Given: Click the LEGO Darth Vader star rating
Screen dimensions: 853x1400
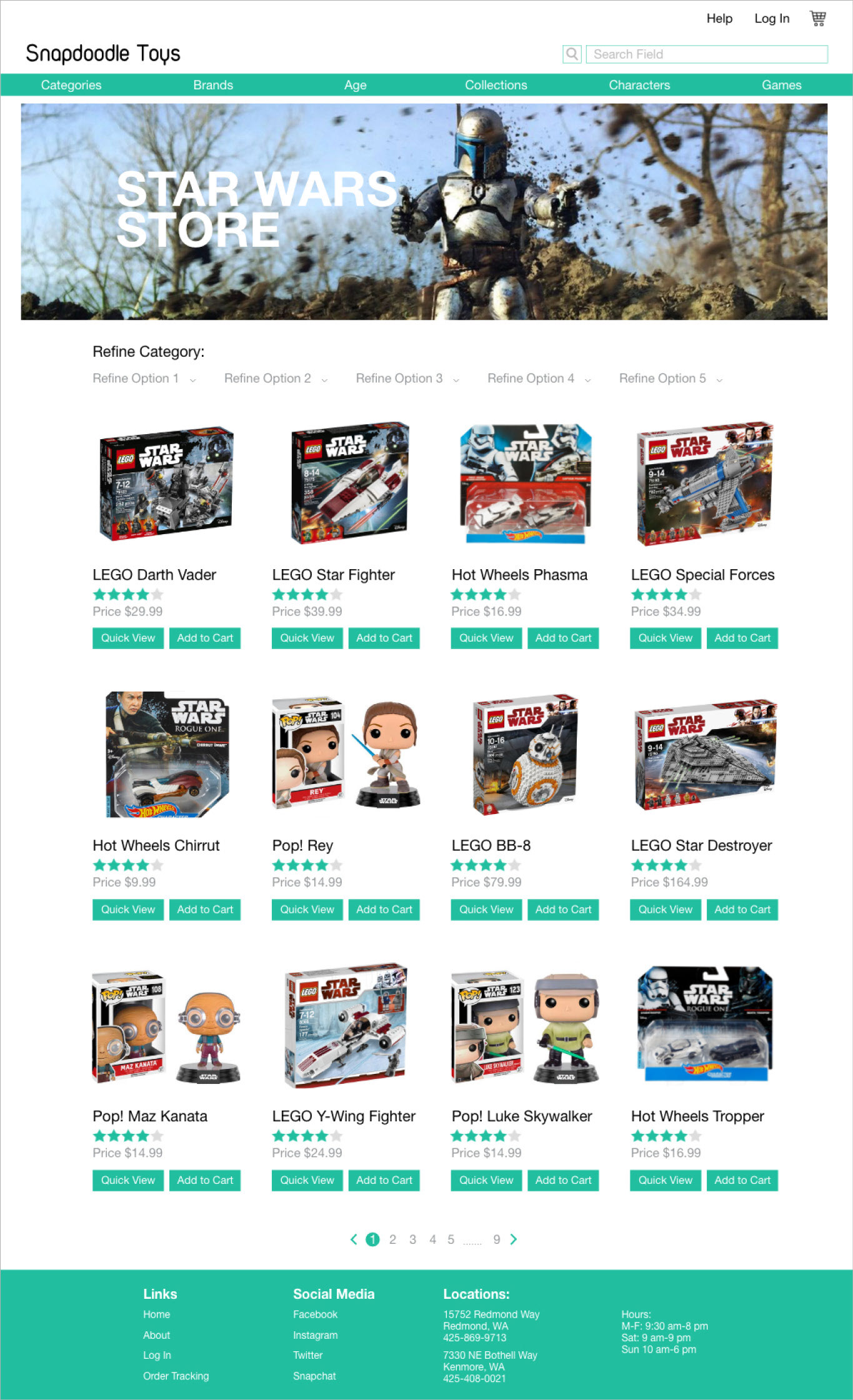Looking at the screenshot, I should point(128,594).
